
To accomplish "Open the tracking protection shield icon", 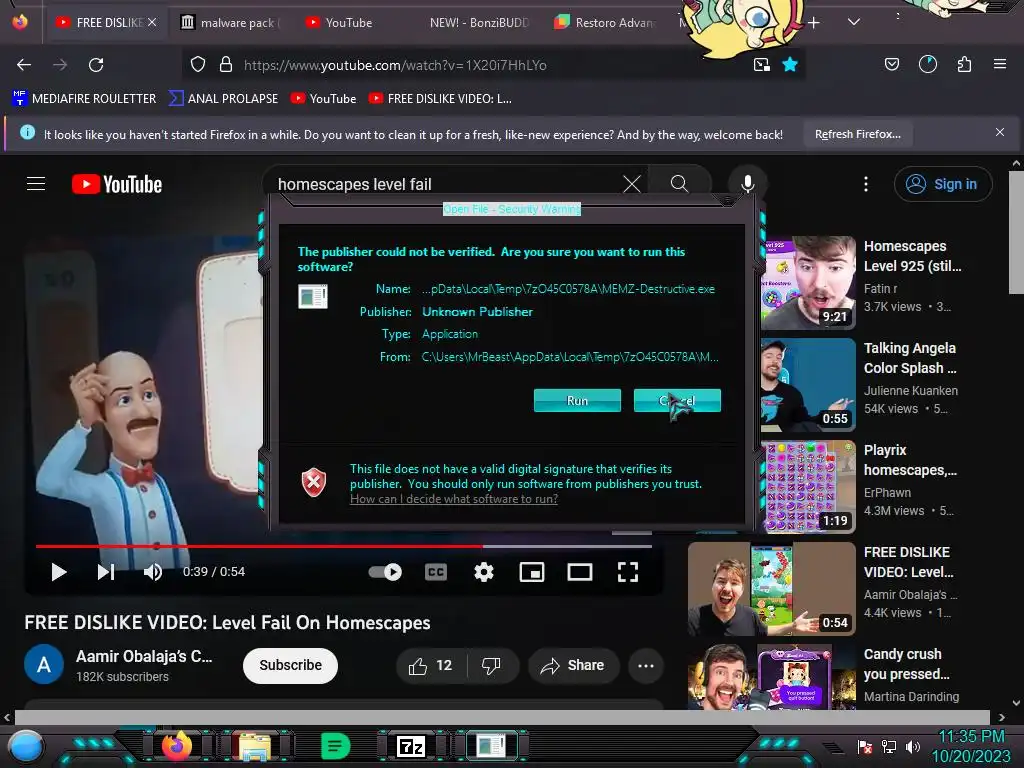I will 198,65.
